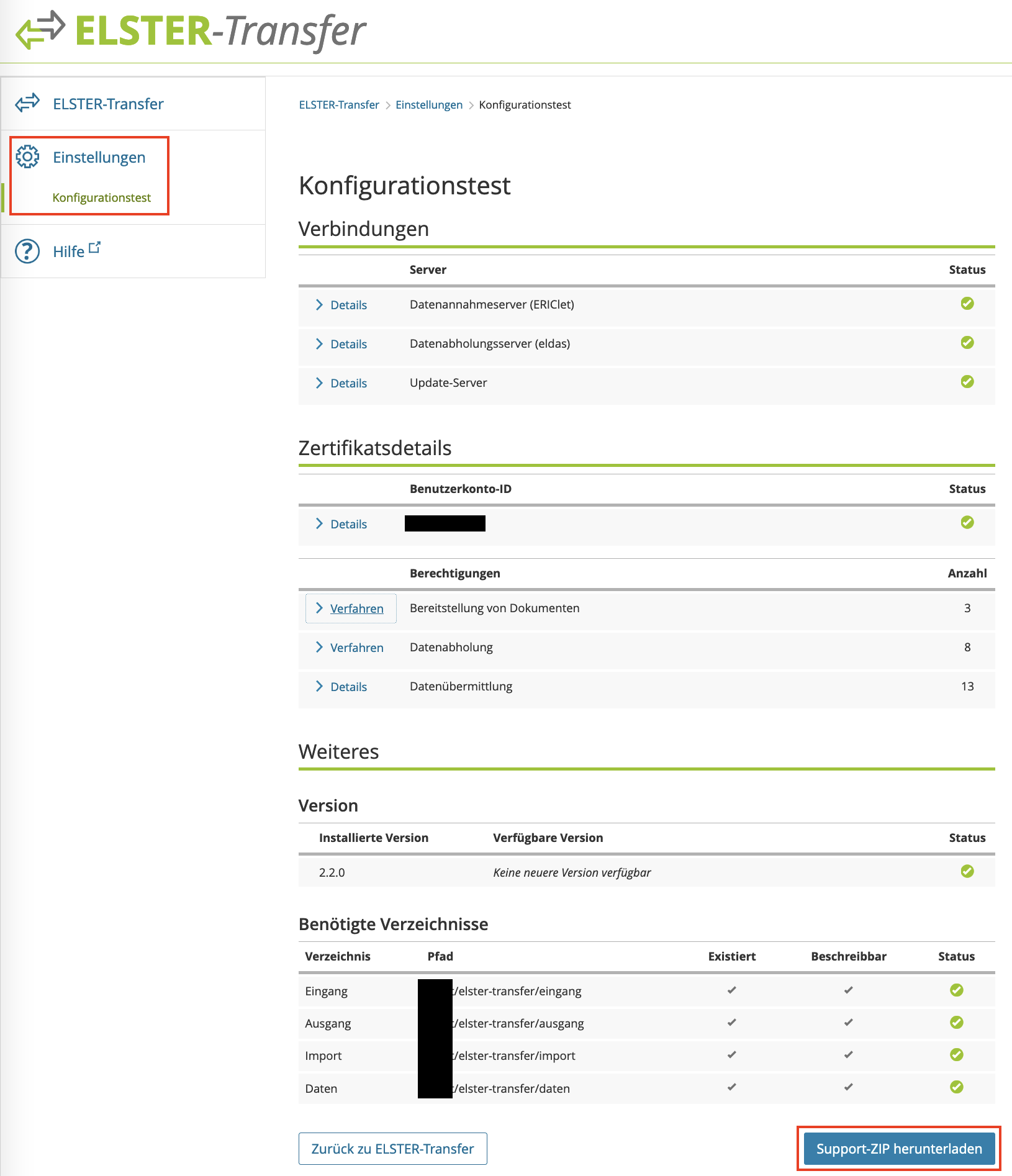Click Konfigurationstest breadcrumb text
Viewport: 1012px width, 1176px height.
(525, 105)
